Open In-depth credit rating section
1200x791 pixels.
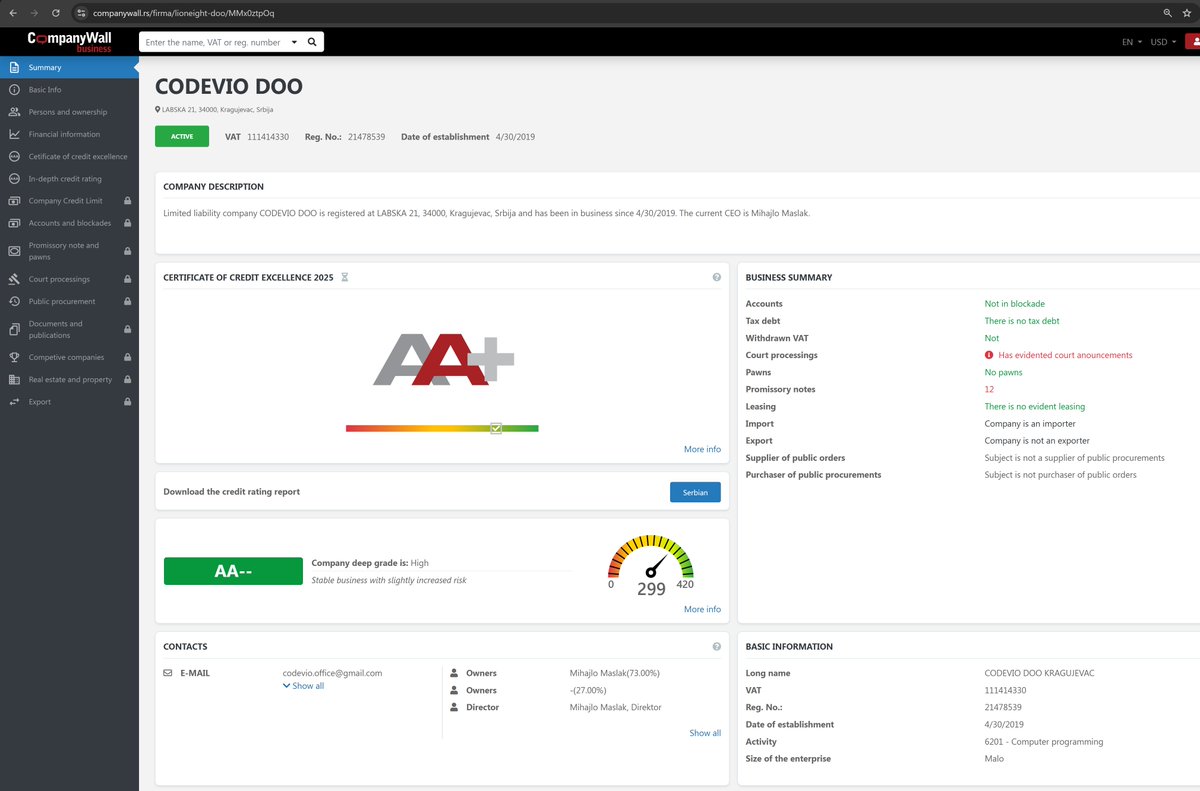point(69,179)
